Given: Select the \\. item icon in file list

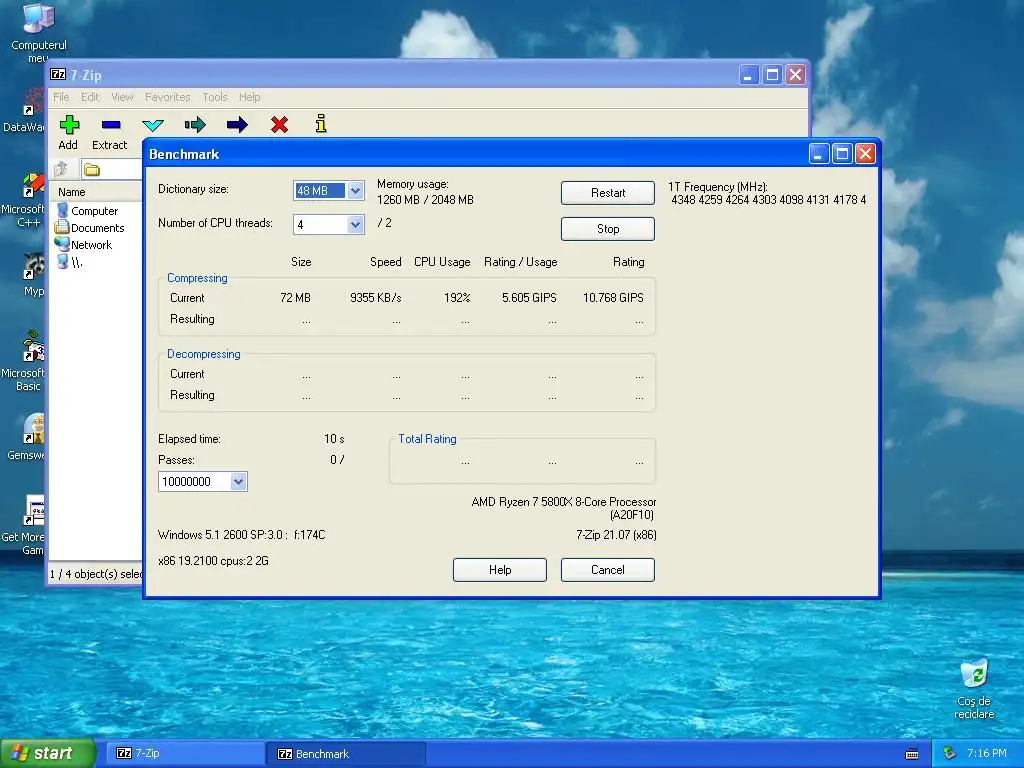Looking at the screenshot, I should [x=63, y=261].
